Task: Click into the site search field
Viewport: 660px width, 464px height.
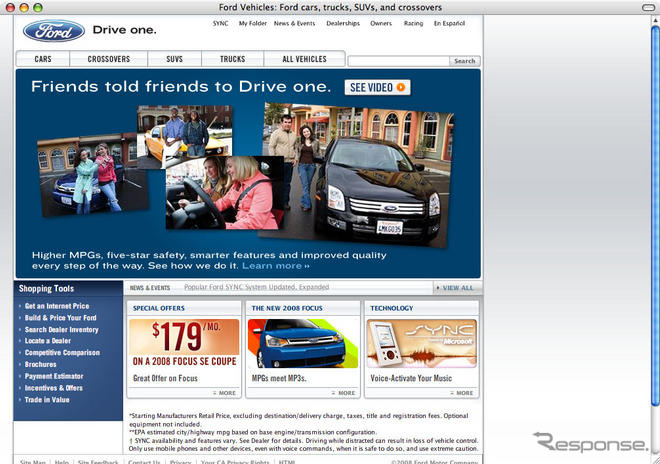Action: [399, 61]
